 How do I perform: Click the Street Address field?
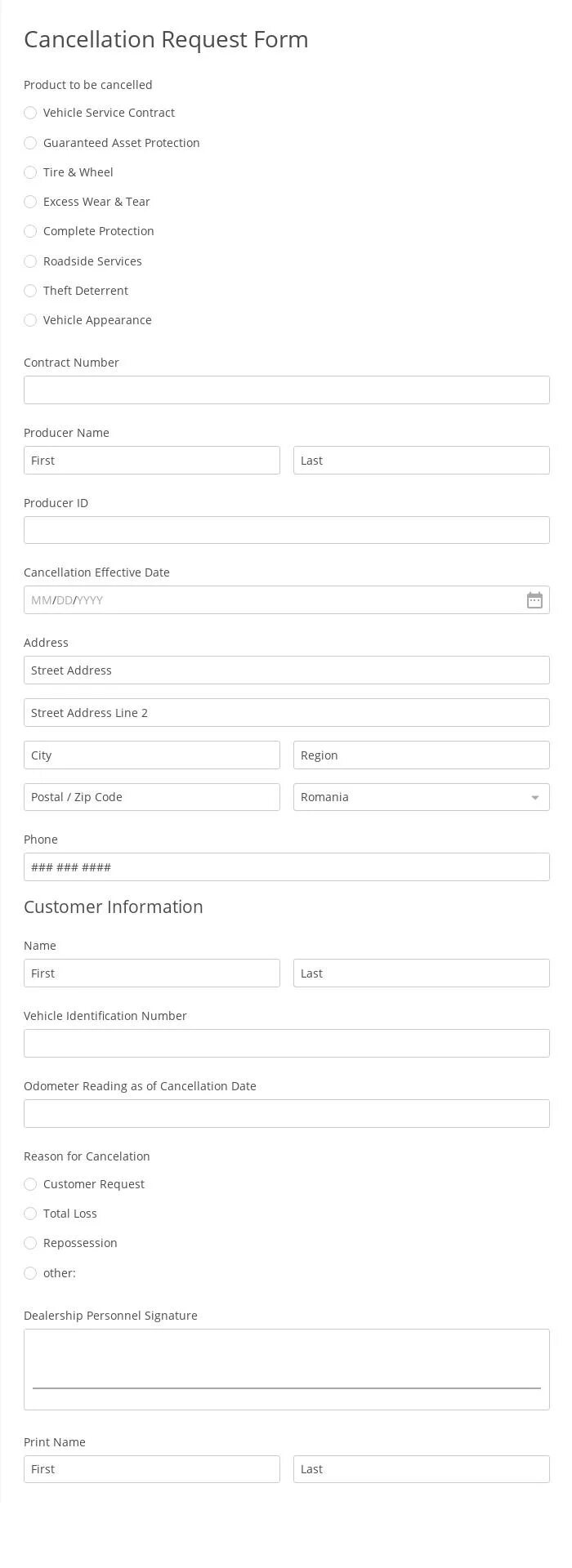286,670
